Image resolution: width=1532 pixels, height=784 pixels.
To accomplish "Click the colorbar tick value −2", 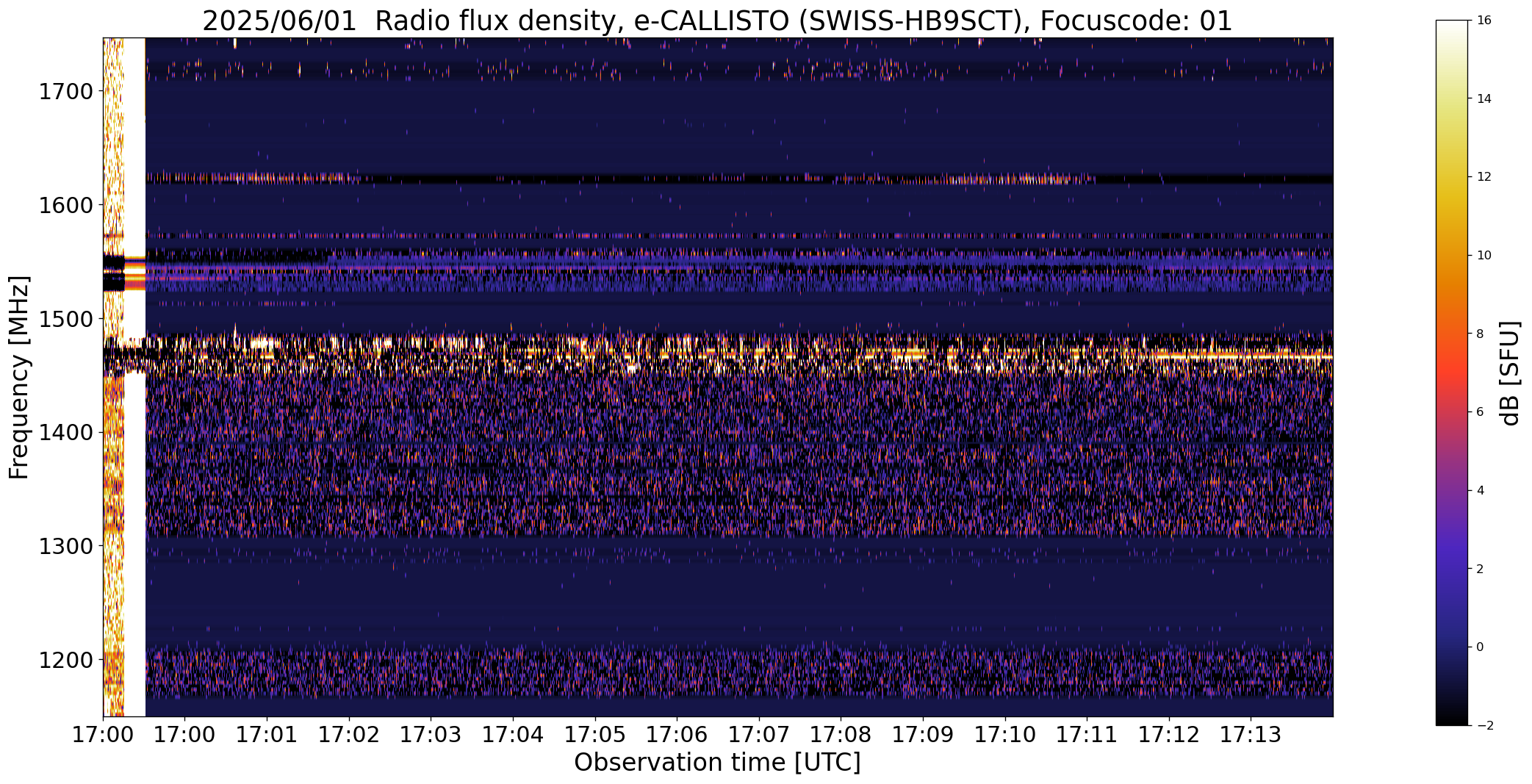I will tap(1484, 726).
